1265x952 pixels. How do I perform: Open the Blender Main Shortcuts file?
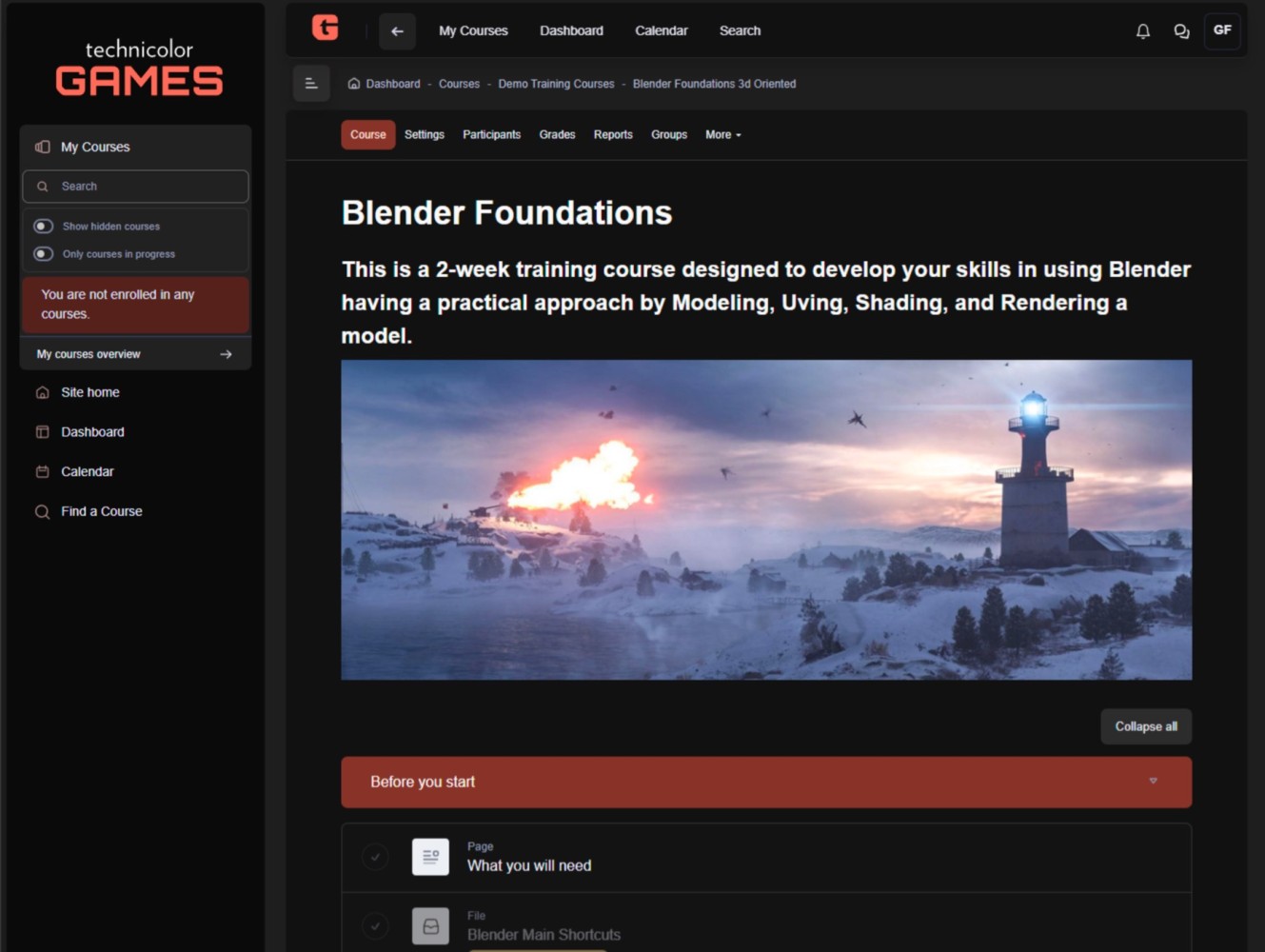(544, 935)
